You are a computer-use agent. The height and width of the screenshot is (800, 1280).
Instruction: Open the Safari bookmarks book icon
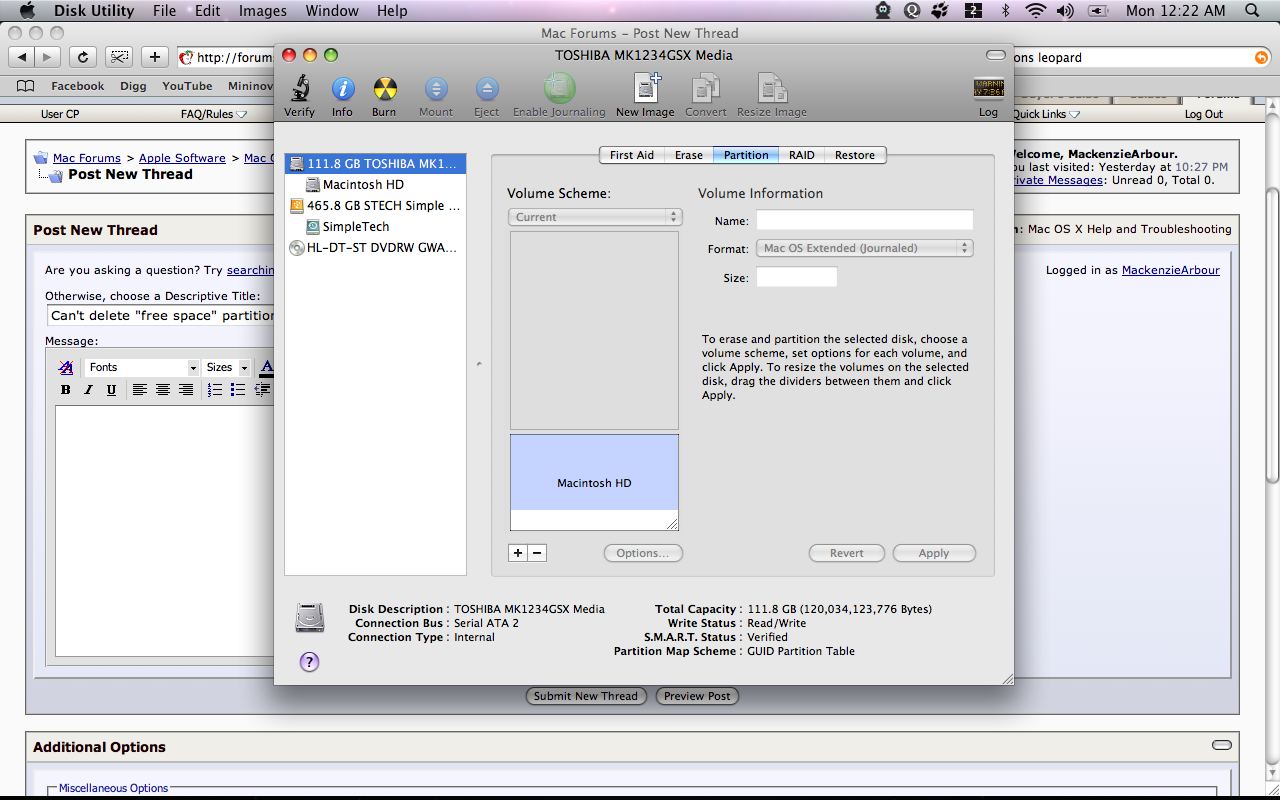click(26, 86)
